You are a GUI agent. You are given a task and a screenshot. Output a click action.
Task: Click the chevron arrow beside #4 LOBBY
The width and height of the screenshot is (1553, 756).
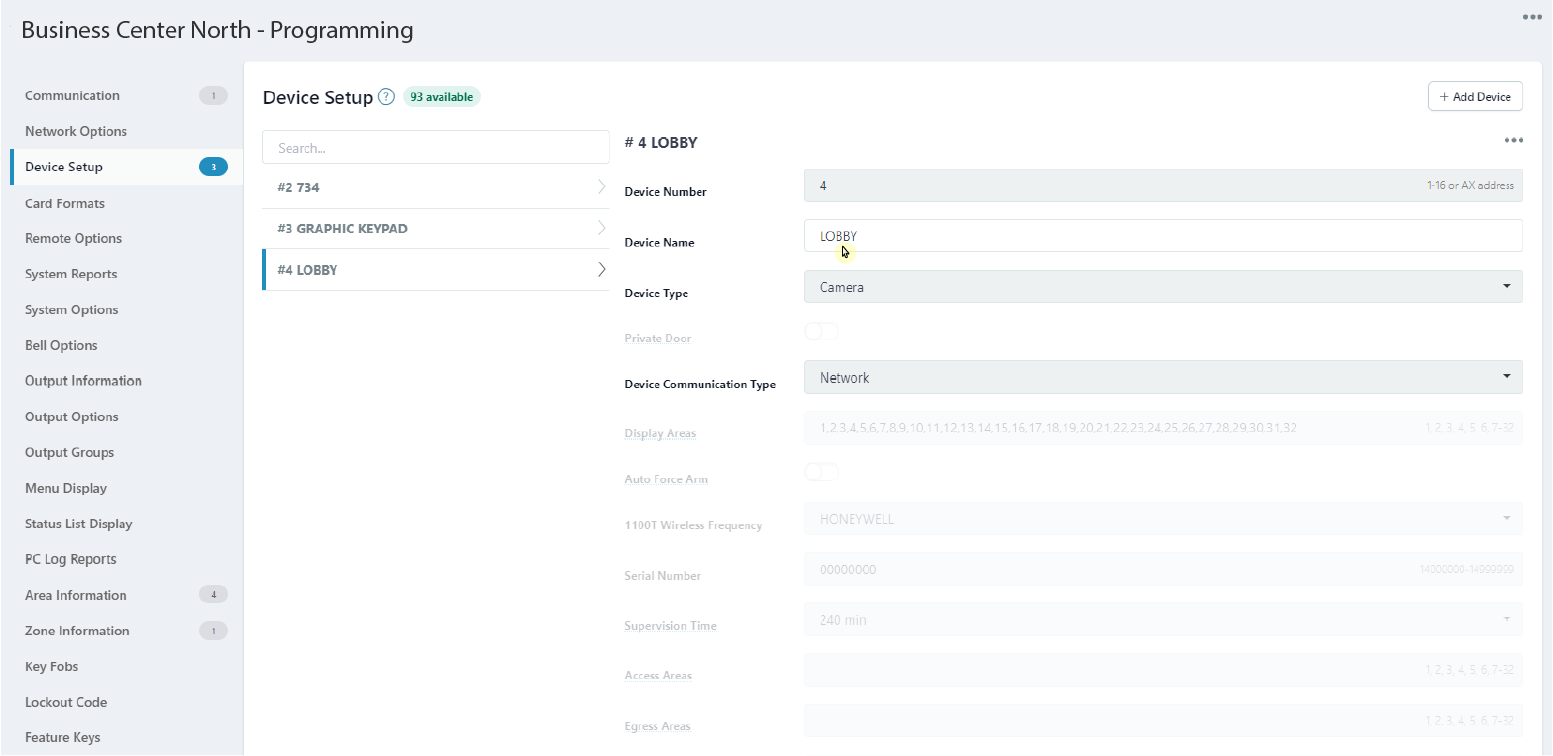(601, 270)
